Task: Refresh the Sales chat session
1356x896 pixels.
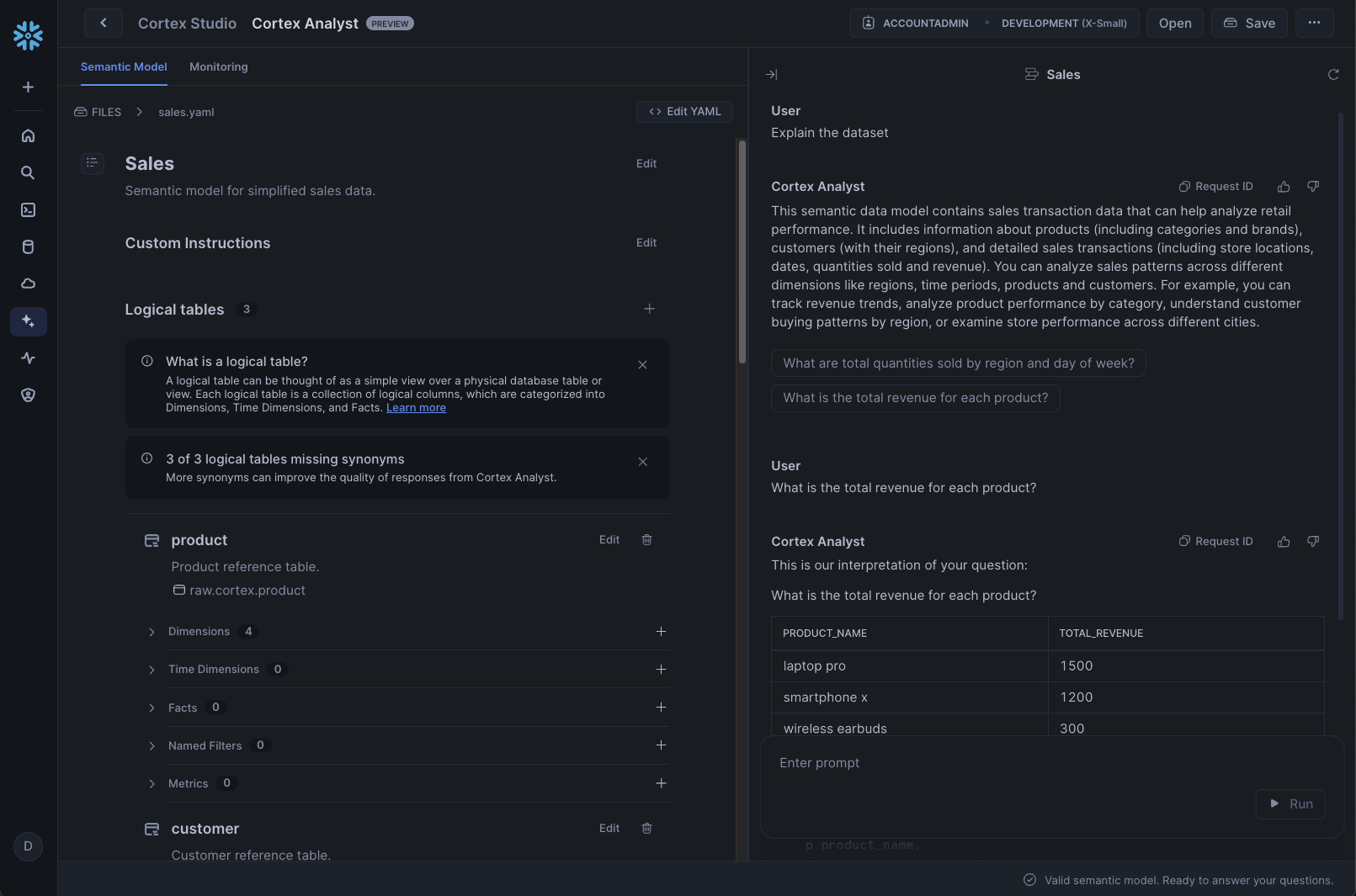Action: [1333, 75]
